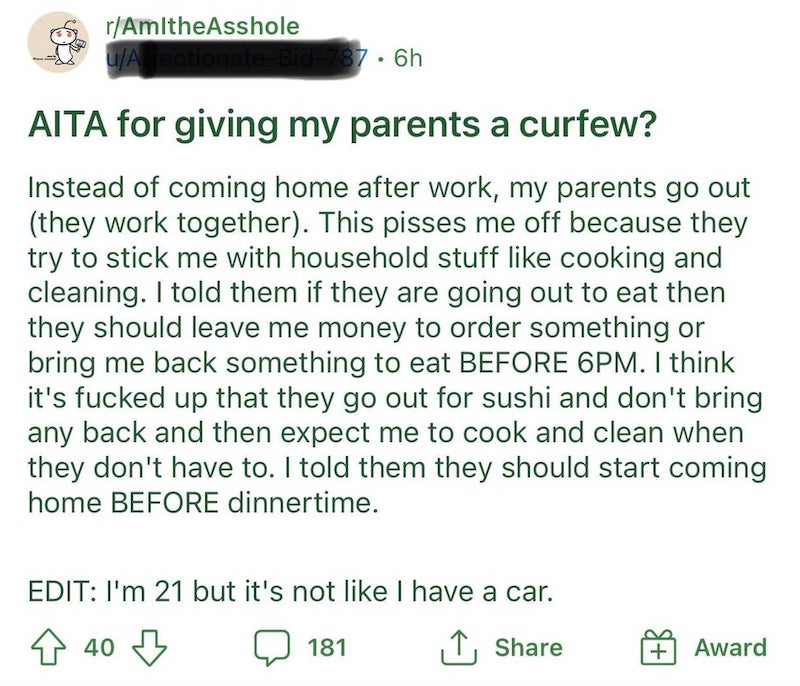Click the post title about curfew

(342, 125)
